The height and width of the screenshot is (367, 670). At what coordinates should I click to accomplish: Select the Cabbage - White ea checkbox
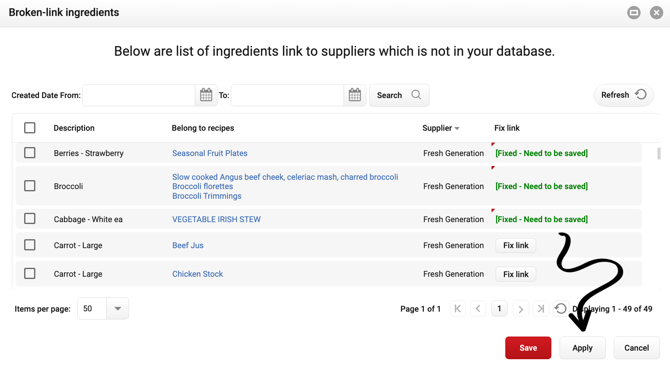pos(29,219)
